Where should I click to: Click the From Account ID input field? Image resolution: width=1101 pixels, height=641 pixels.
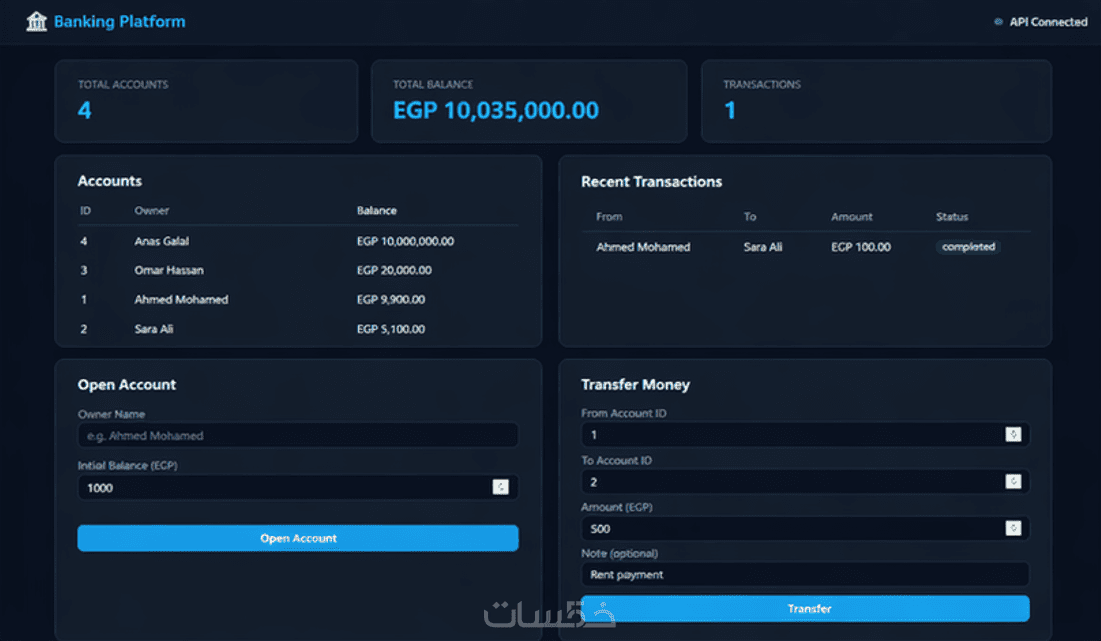[805, 435]
